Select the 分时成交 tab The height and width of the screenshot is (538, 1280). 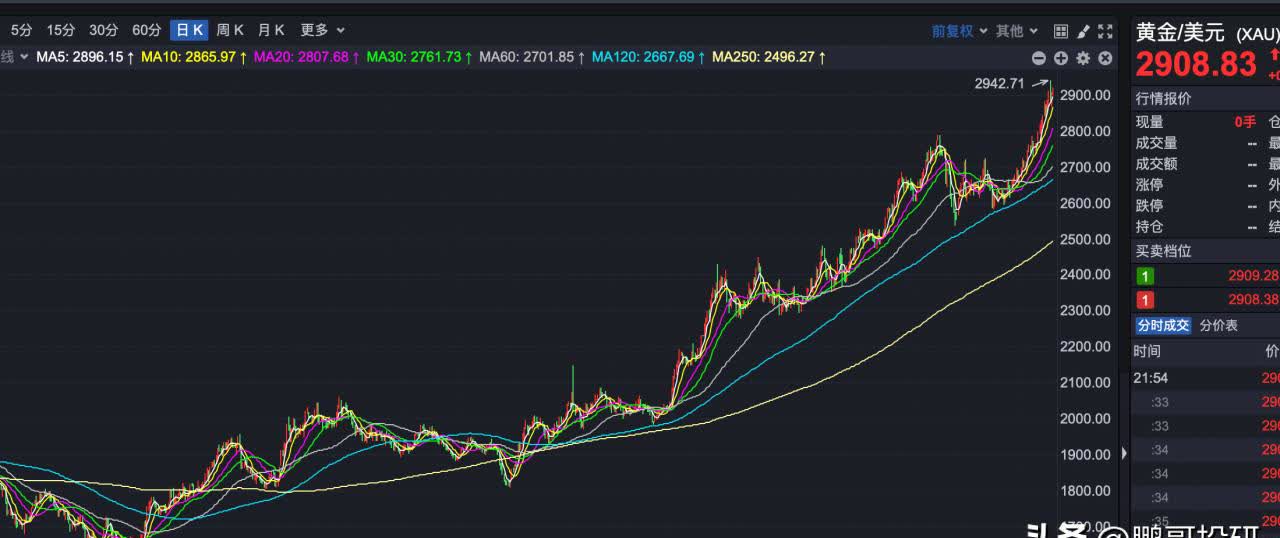point(1163,325)
